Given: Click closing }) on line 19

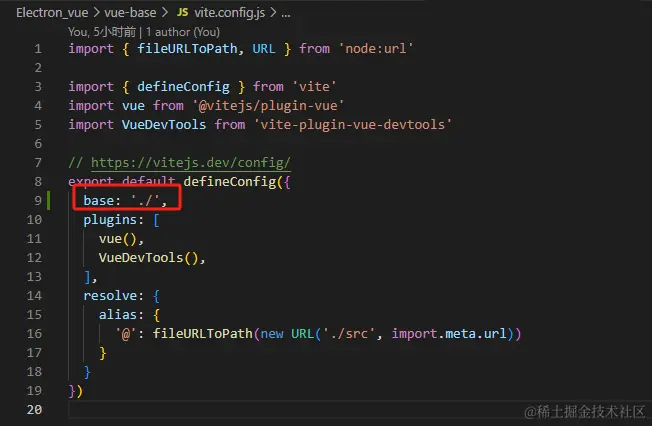Looking at the screenshot, I should (x=76, y=391).
